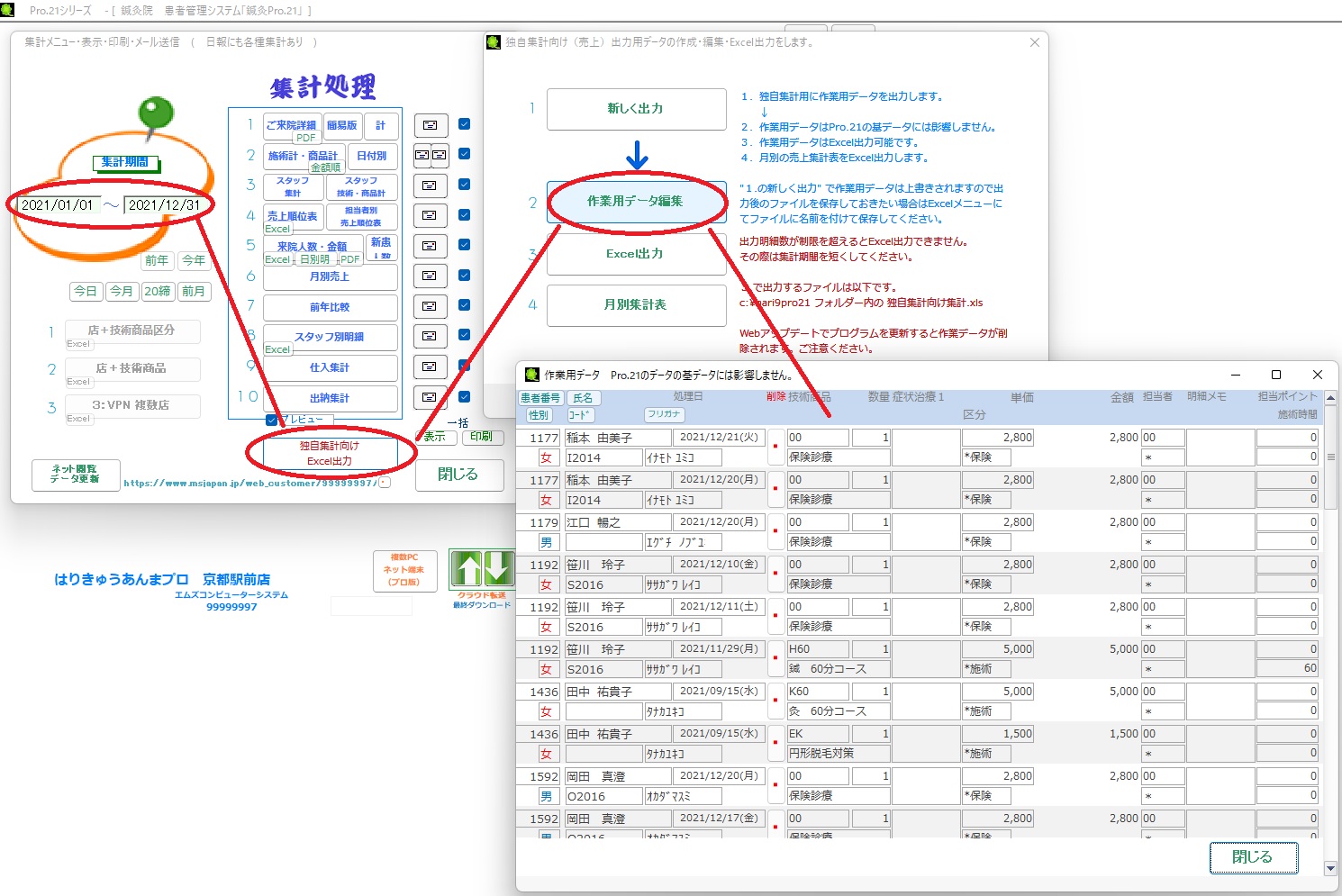Click the print icon for row 3 スタッフ集計
The height and width of the screenshot is (896, 1342).
pyautogui.click(x=431, y=186)
